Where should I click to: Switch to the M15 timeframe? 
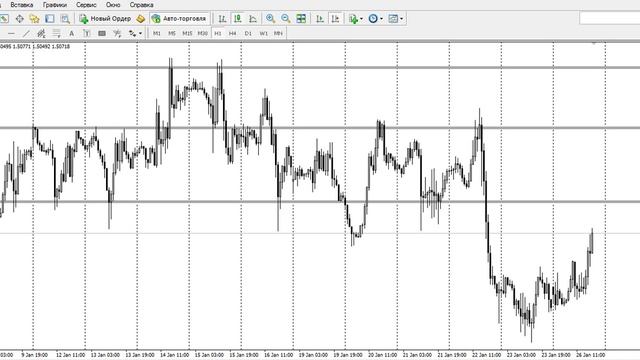click(187, 33)
